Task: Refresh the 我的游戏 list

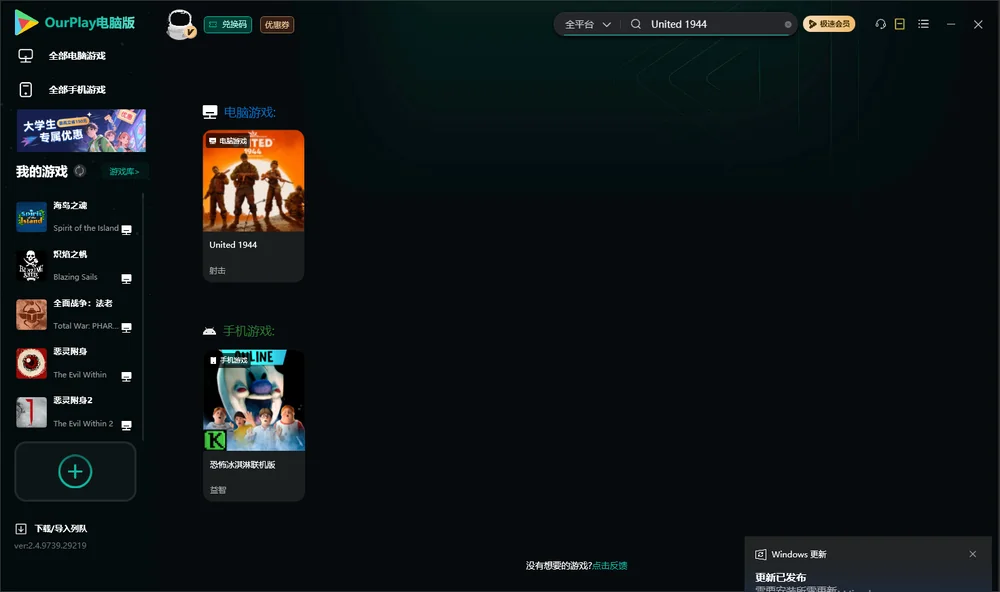Action: tap(80, 171)
